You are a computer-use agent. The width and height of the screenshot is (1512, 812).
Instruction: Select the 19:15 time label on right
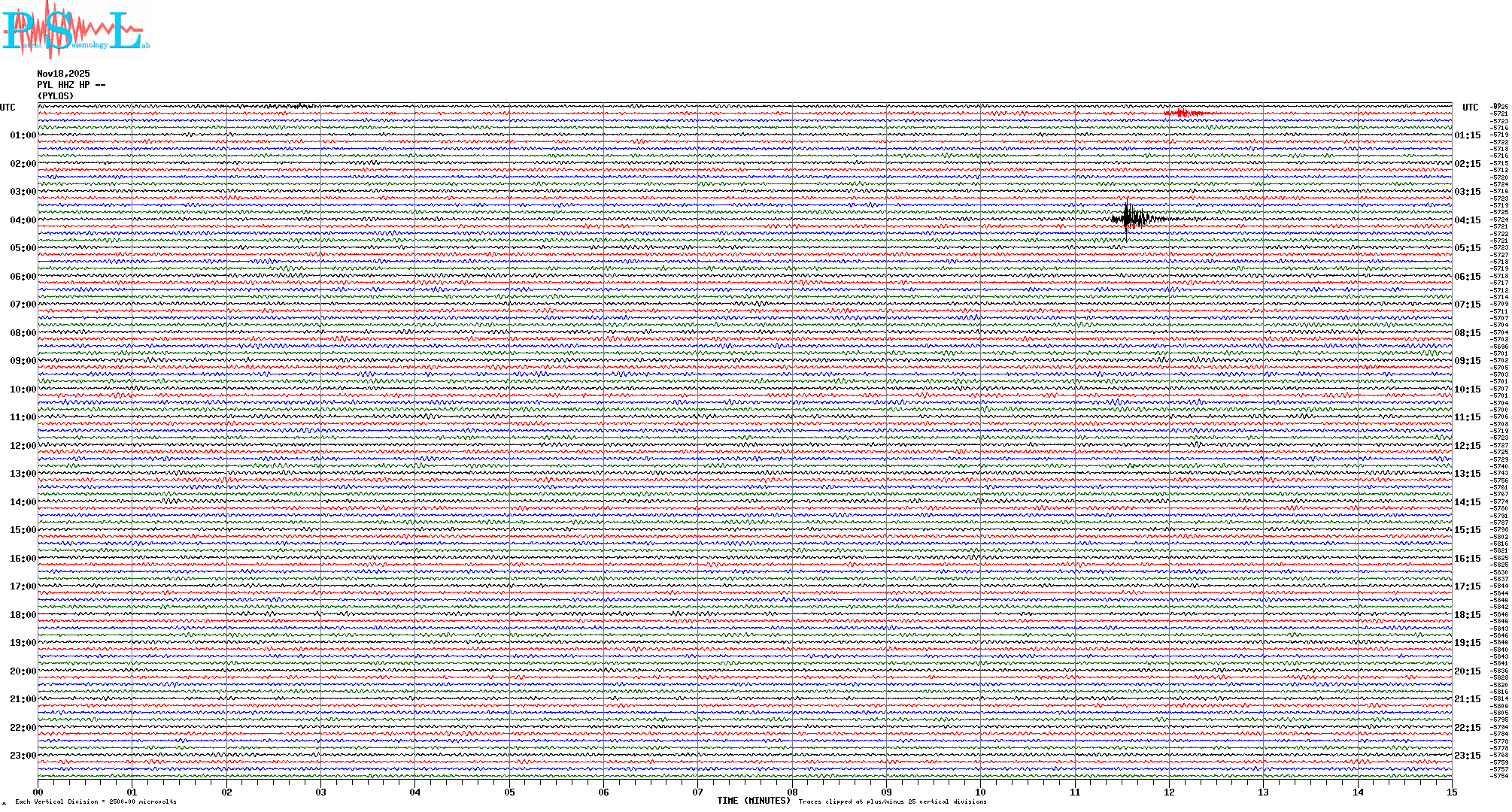[1467, 643]
